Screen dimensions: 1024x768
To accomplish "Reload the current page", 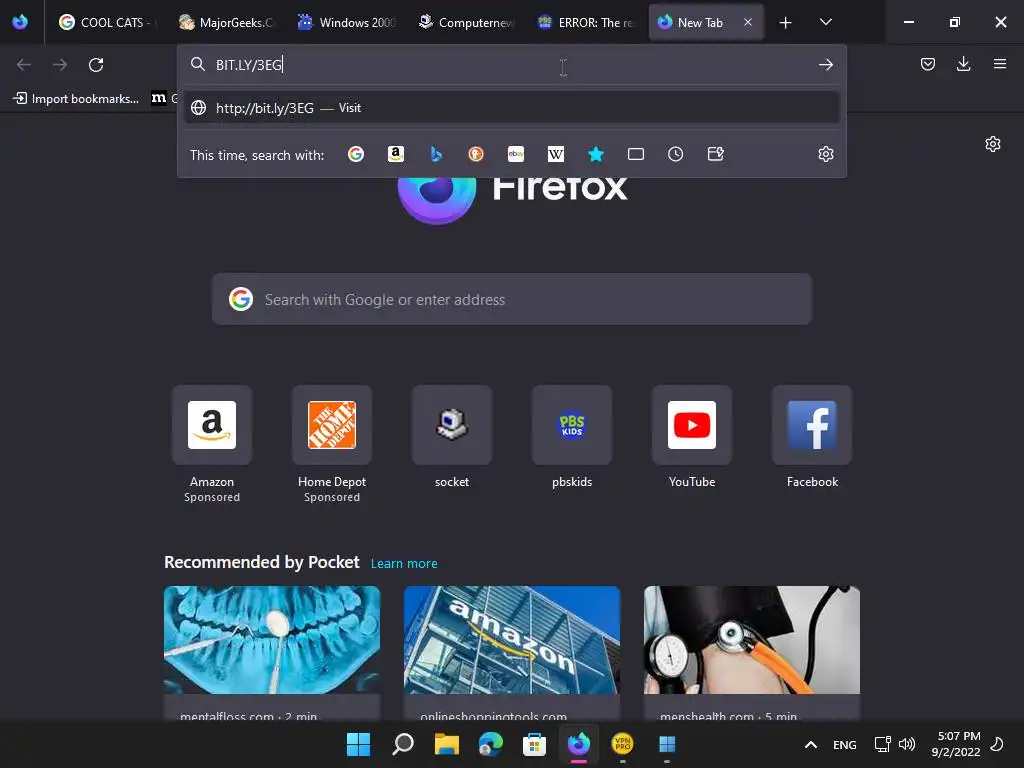I will tap(96, 65).
